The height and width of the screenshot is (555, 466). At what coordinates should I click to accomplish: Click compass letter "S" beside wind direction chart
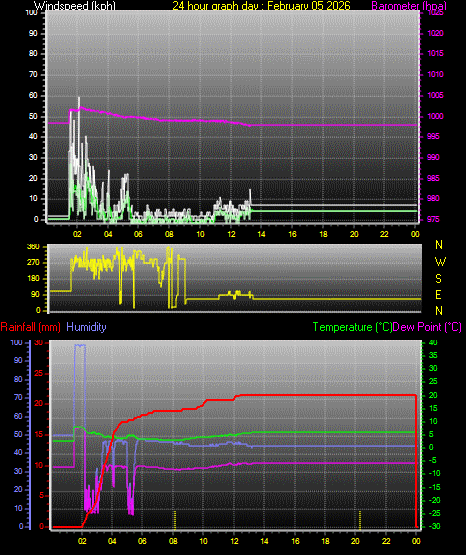pos(438,279)
